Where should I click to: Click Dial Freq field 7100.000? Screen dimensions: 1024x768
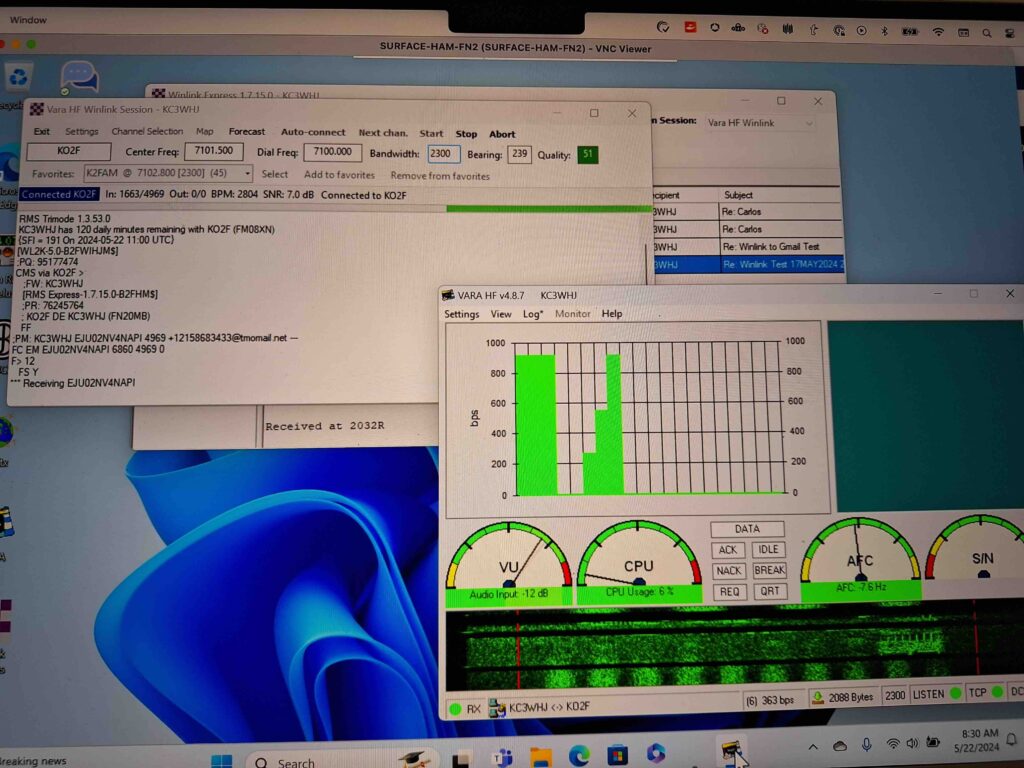pos(332,152)
